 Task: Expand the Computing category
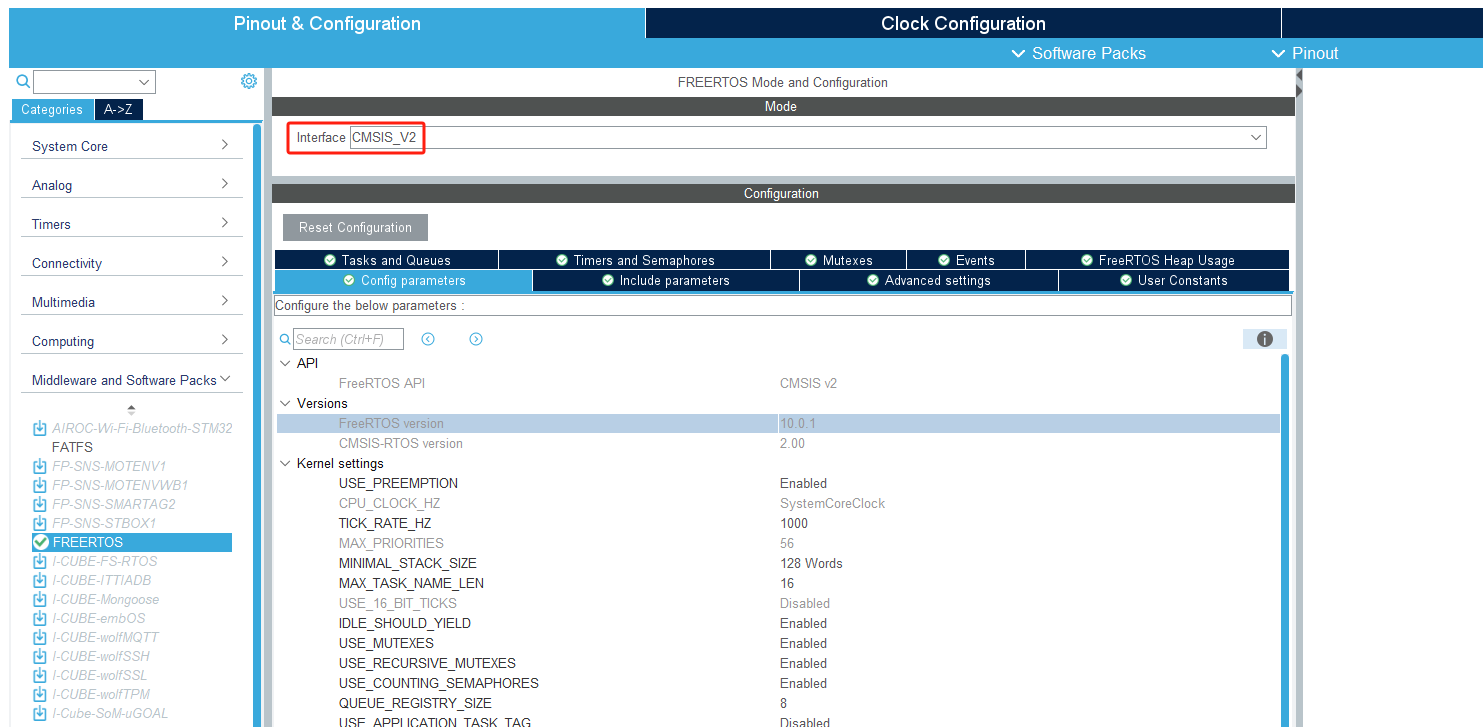[132, 341]
